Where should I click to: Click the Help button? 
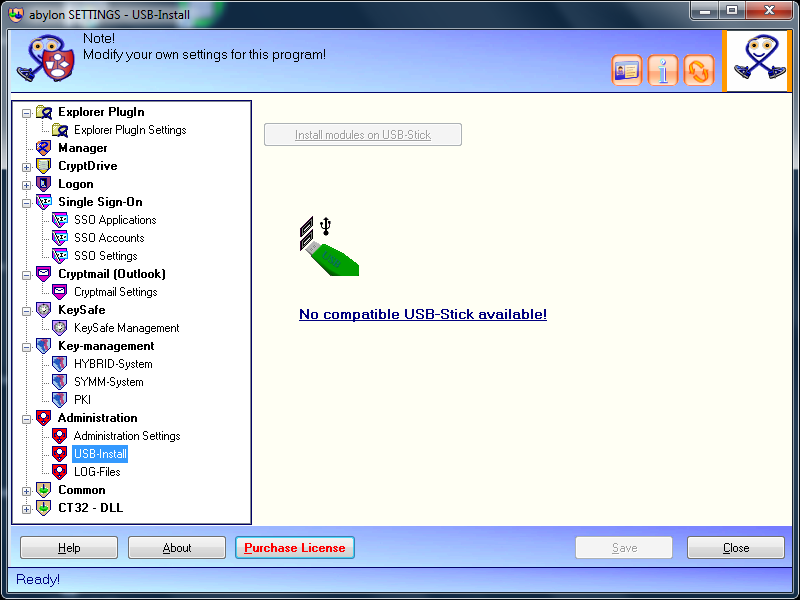click(69, 547)
